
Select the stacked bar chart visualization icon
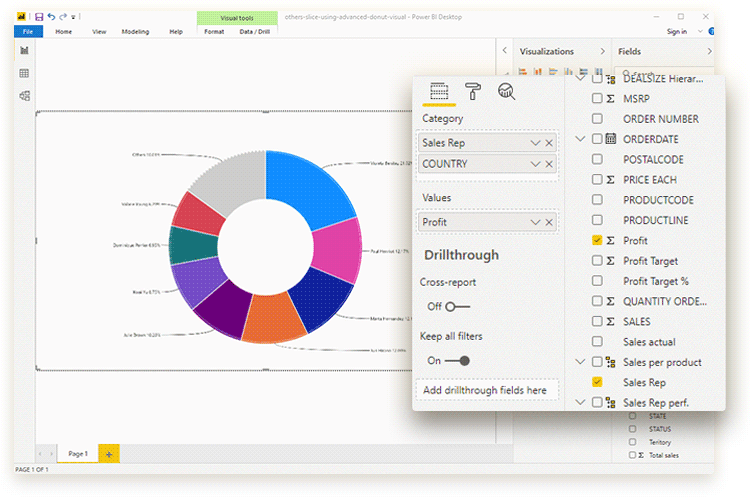click(x=523, y=71)
